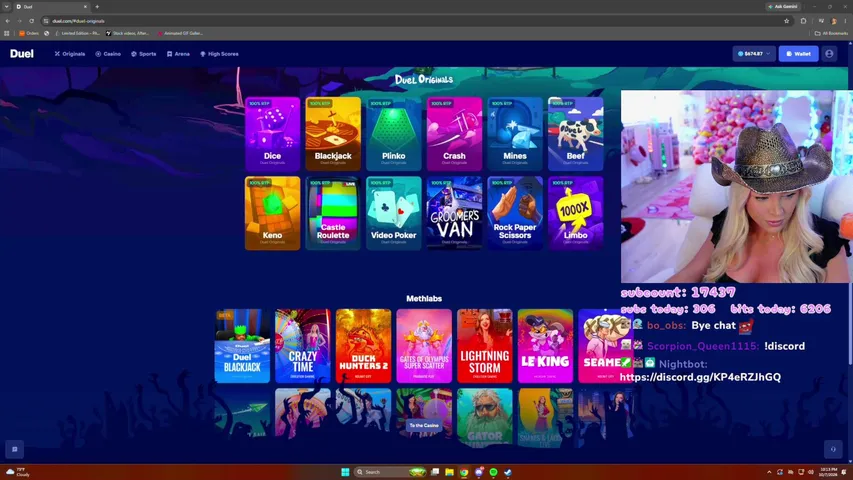Open the Sports nav tab
Viewport: 853px width, 480px height.
coord(144,54)
